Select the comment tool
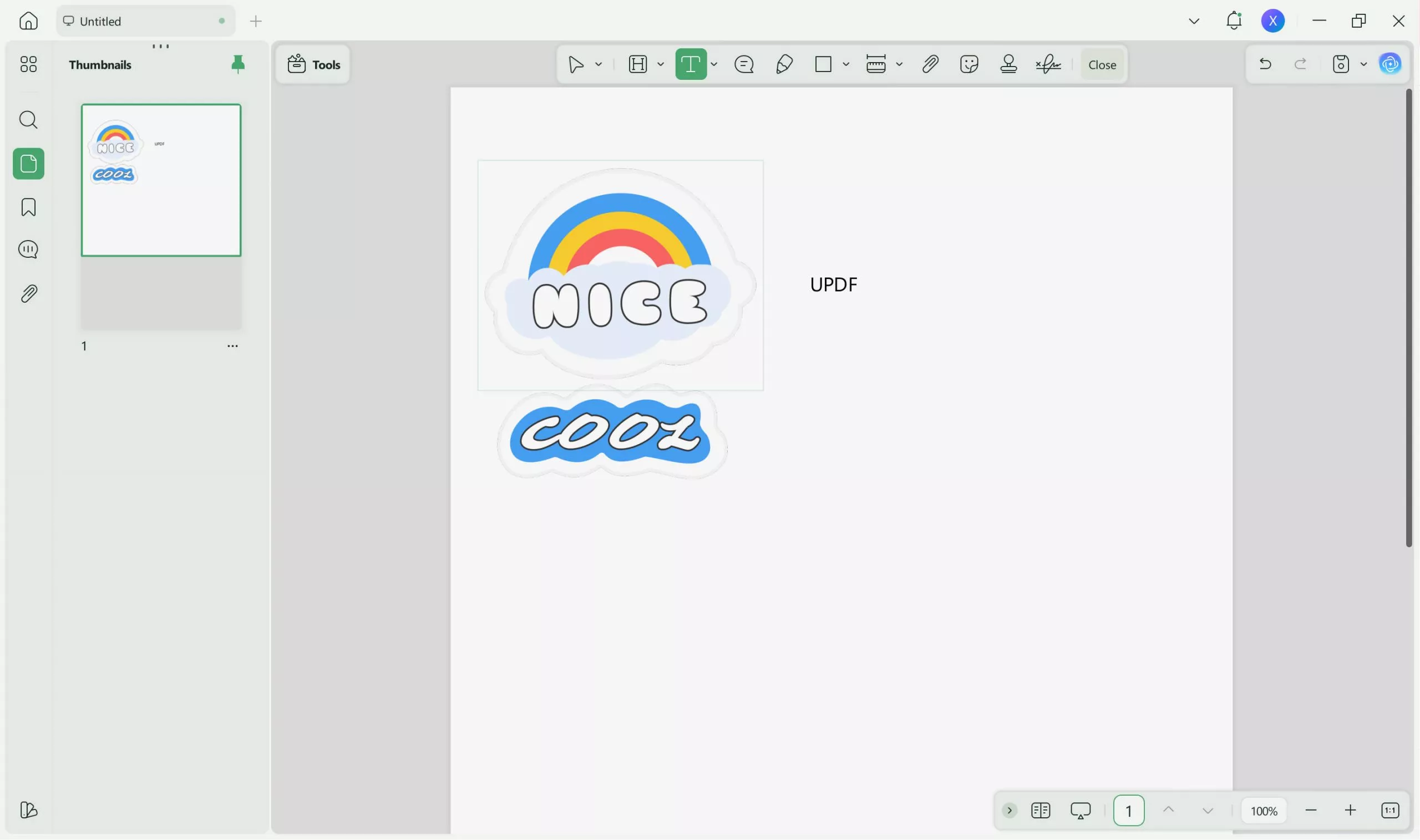The image size is (1420, 840). coord(743,63)
